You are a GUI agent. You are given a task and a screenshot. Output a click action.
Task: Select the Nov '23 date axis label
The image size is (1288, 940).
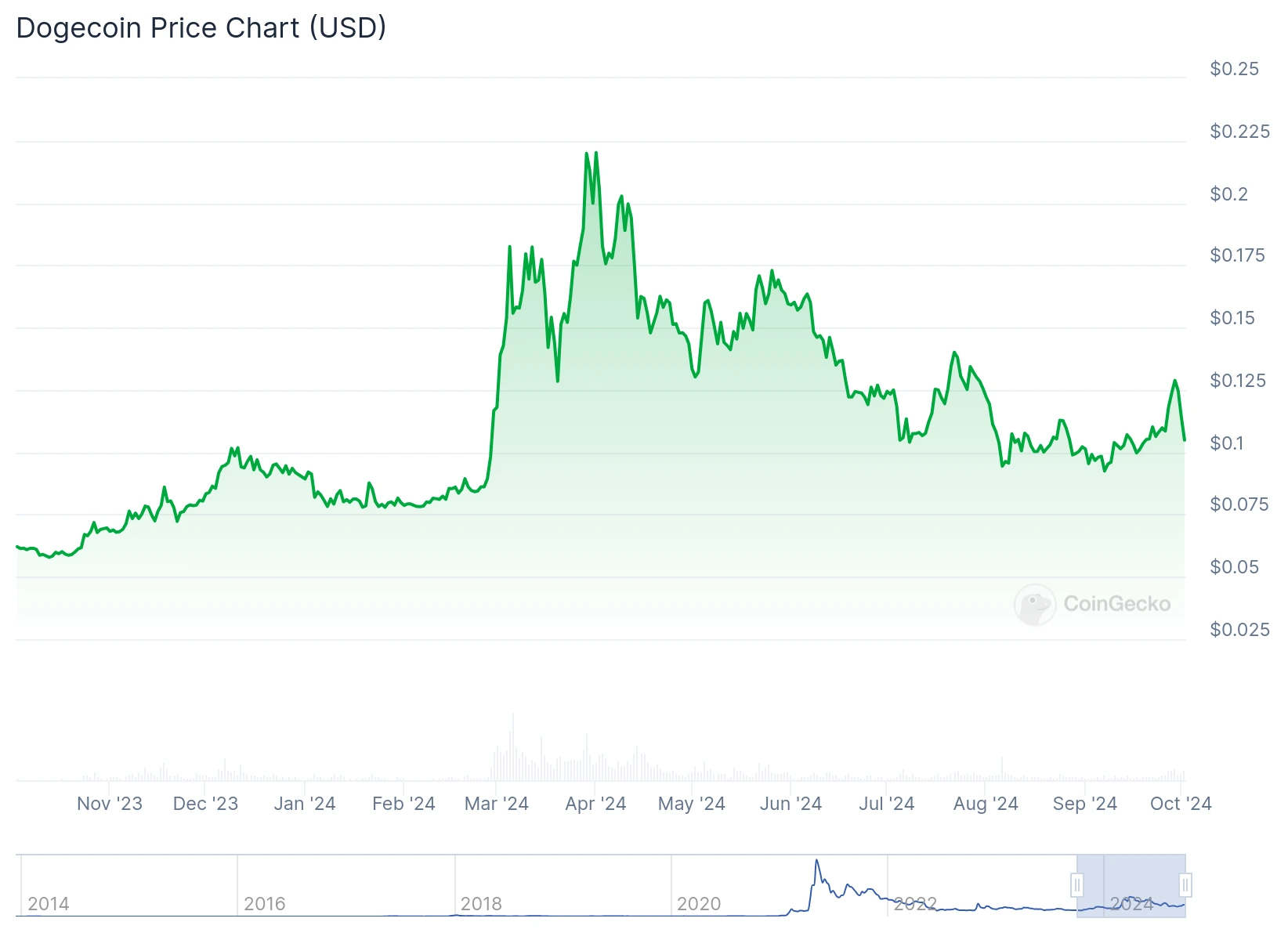110,804
